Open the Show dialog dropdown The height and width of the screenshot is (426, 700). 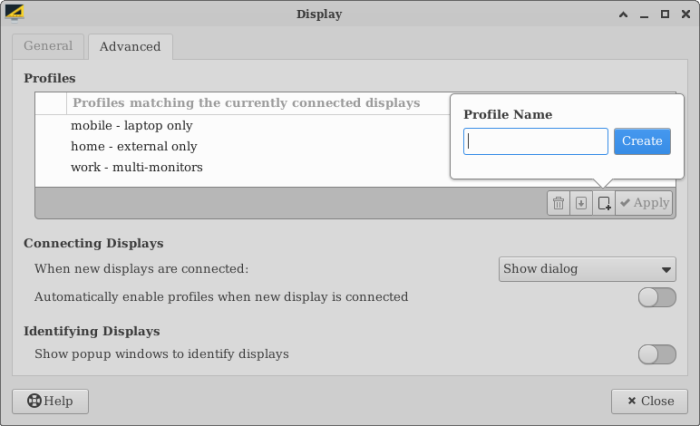point(587,269)
